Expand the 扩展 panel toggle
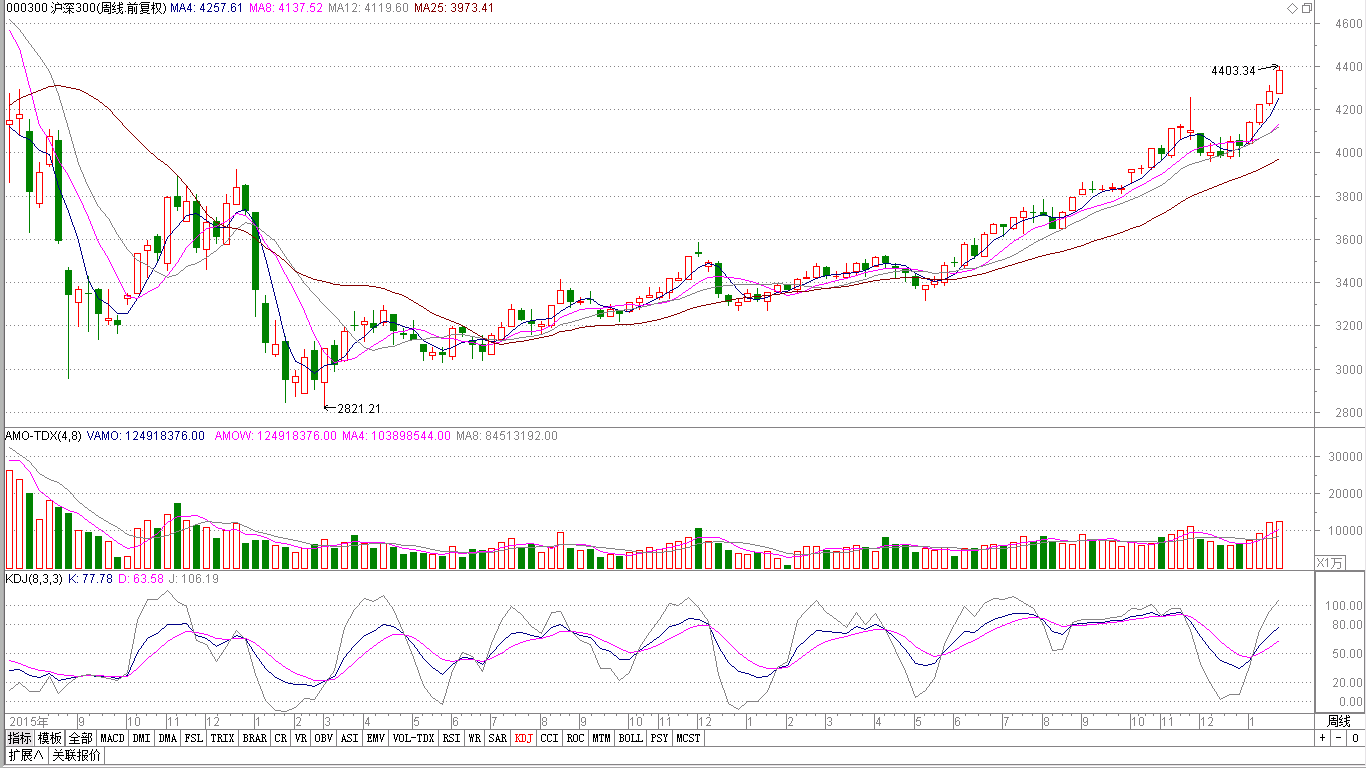Screen dimensions: 1366x768 tap(26, 755)
